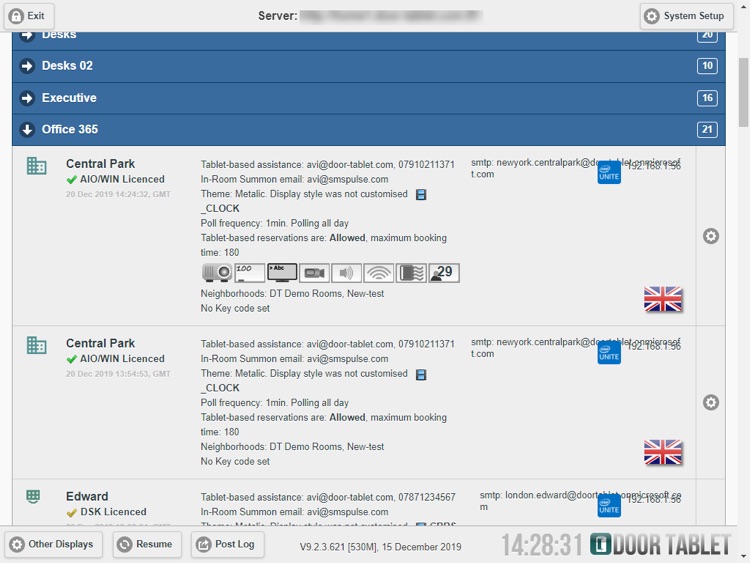
Task: Collapse the Office 365 group
Action: click(x=368, y=130)
